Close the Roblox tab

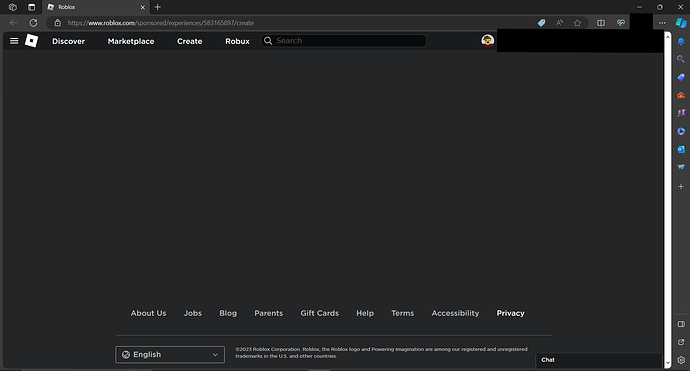(143, 7)
